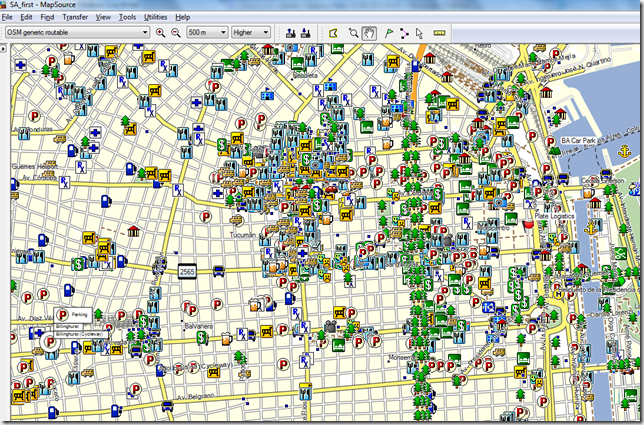Select the Map tool icon
This screenshot has width=644, height=425.
point(333,32)
